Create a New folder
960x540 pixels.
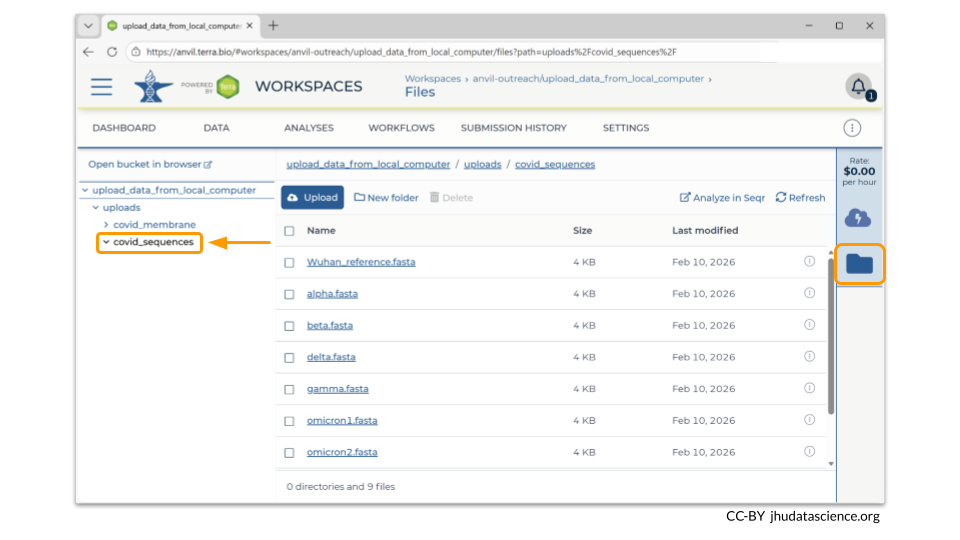[x=386, y=198]
